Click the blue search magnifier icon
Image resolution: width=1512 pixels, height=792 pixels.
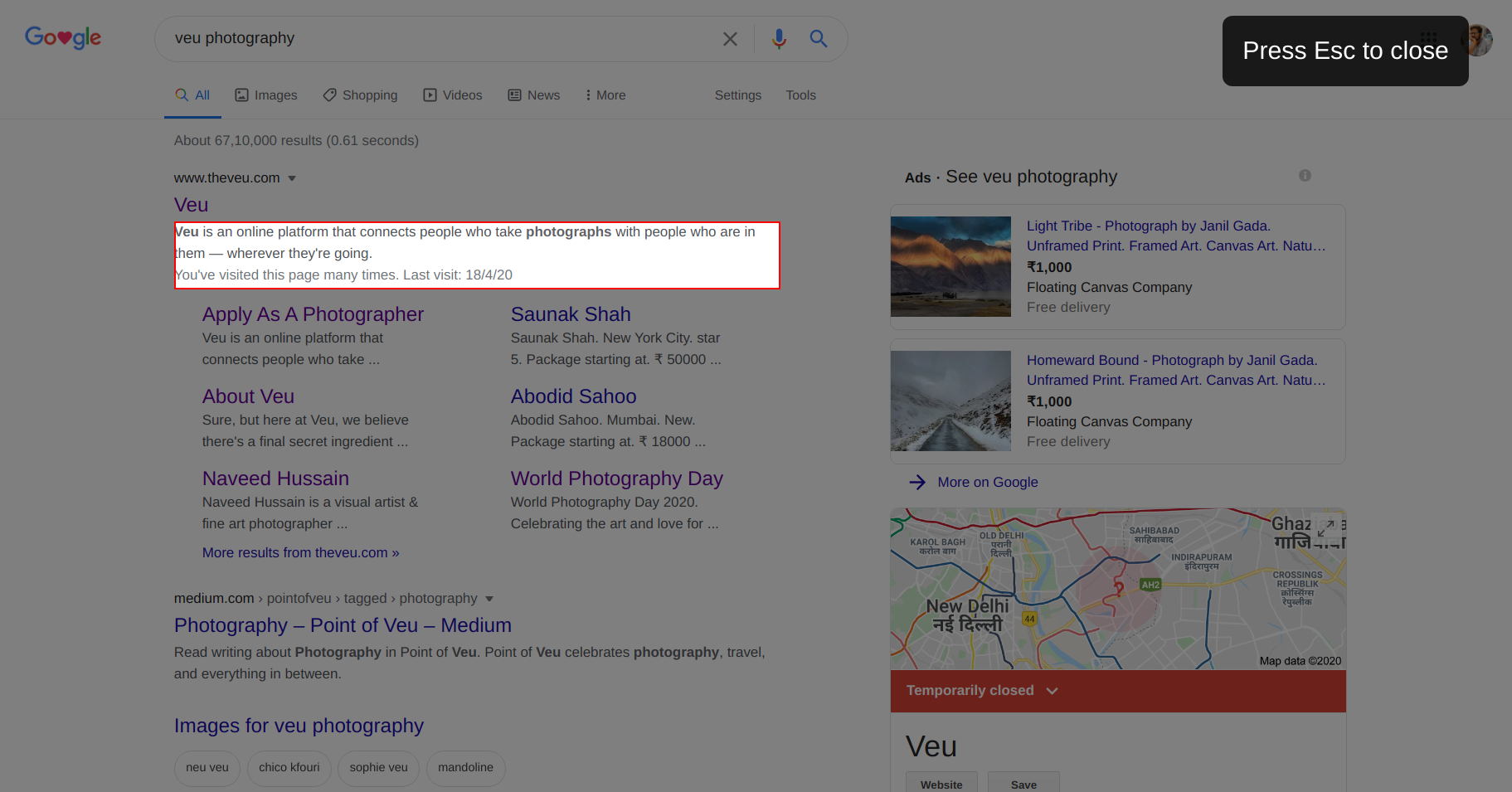coord(819,39)
